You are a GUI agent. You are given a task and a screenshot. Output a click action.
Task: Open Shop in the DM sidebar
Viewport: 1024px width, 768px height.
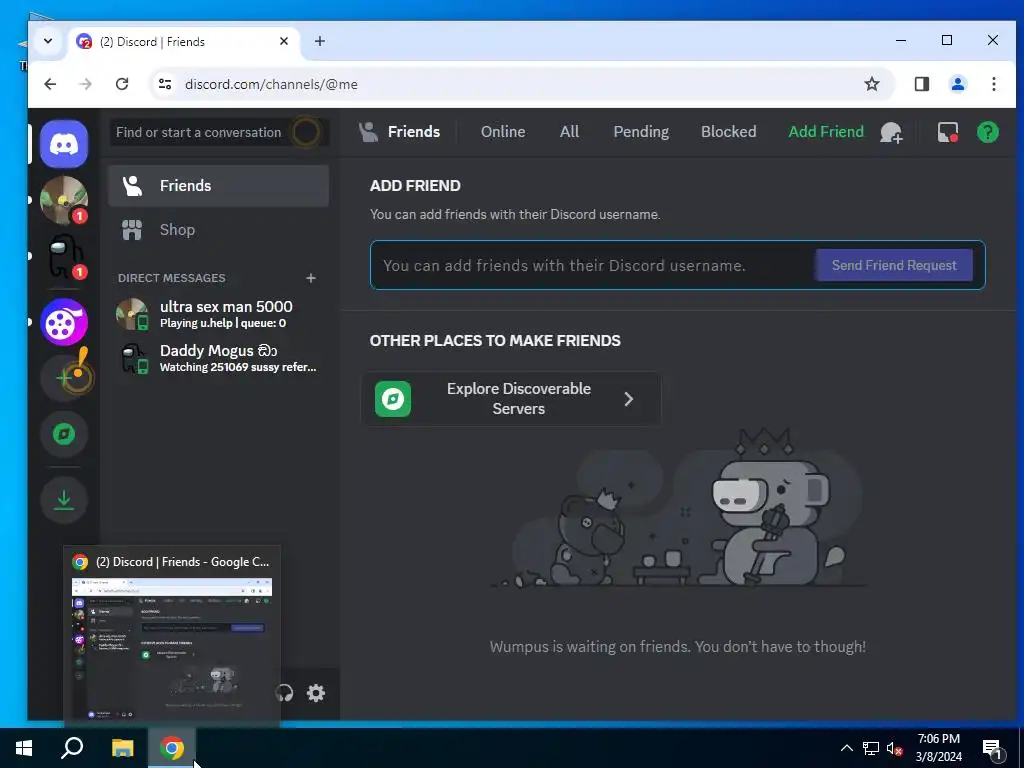coord(219,230)
